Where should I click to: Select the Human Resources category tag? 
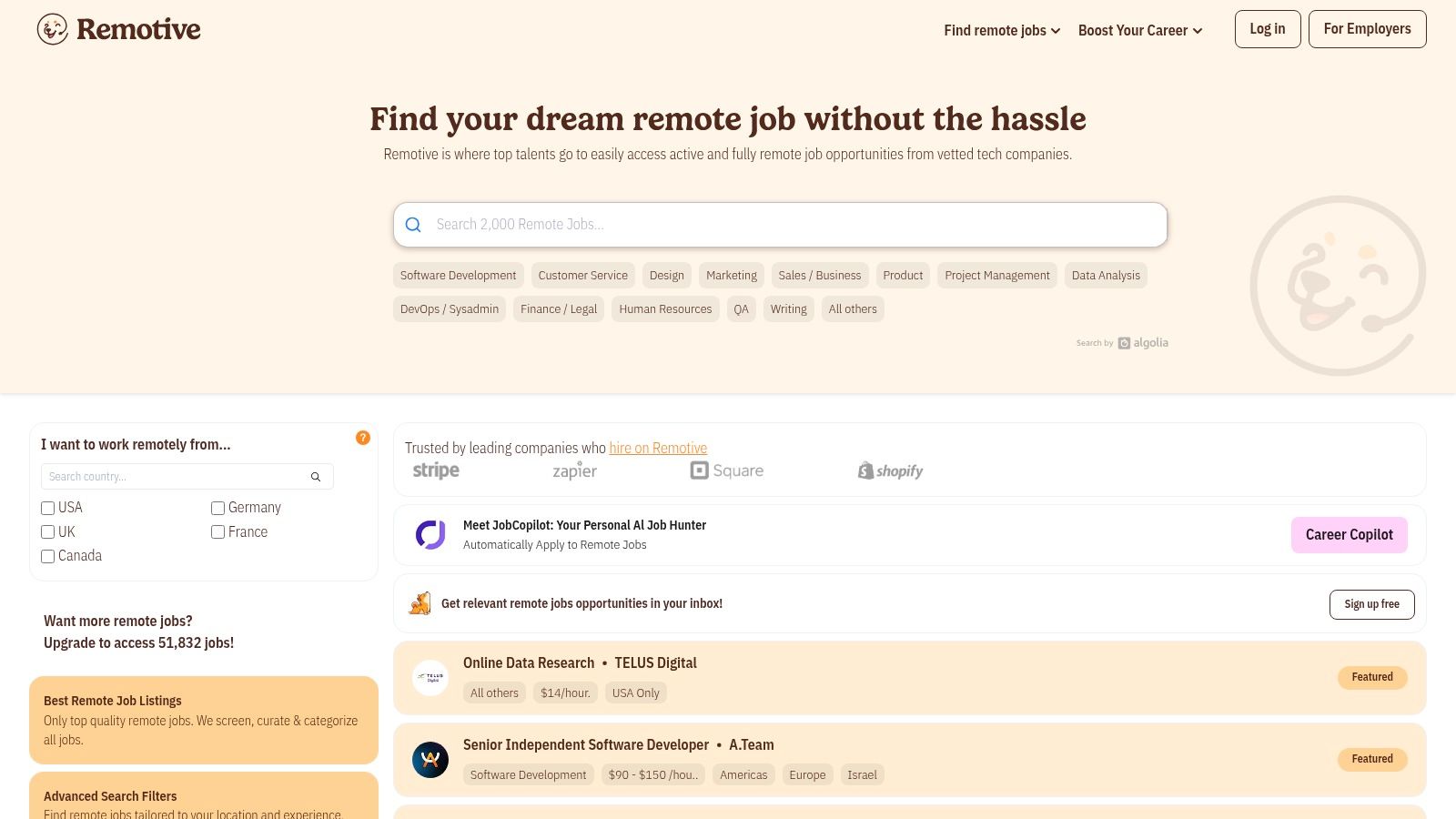pos(665,309)
